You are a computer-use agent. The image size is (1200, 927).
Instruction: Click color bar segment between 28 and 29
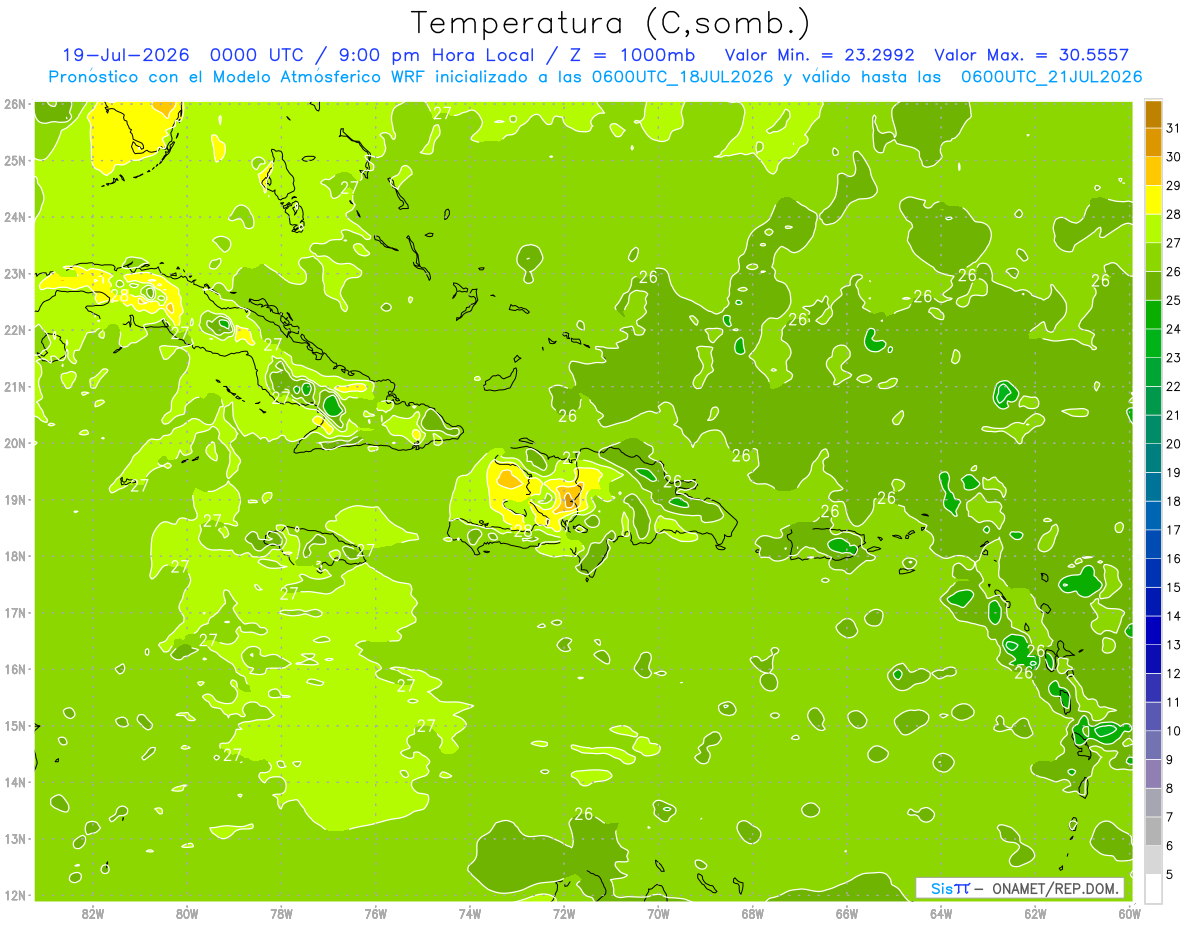coord(1153,200)
